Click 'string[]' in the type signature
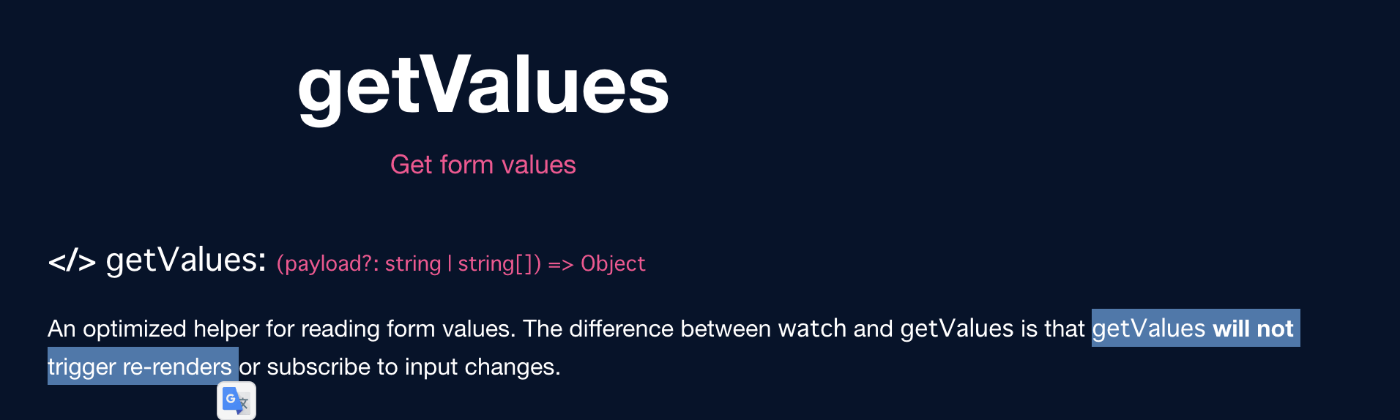Viewport: 1400px width, 420px height. pos(495,265)
